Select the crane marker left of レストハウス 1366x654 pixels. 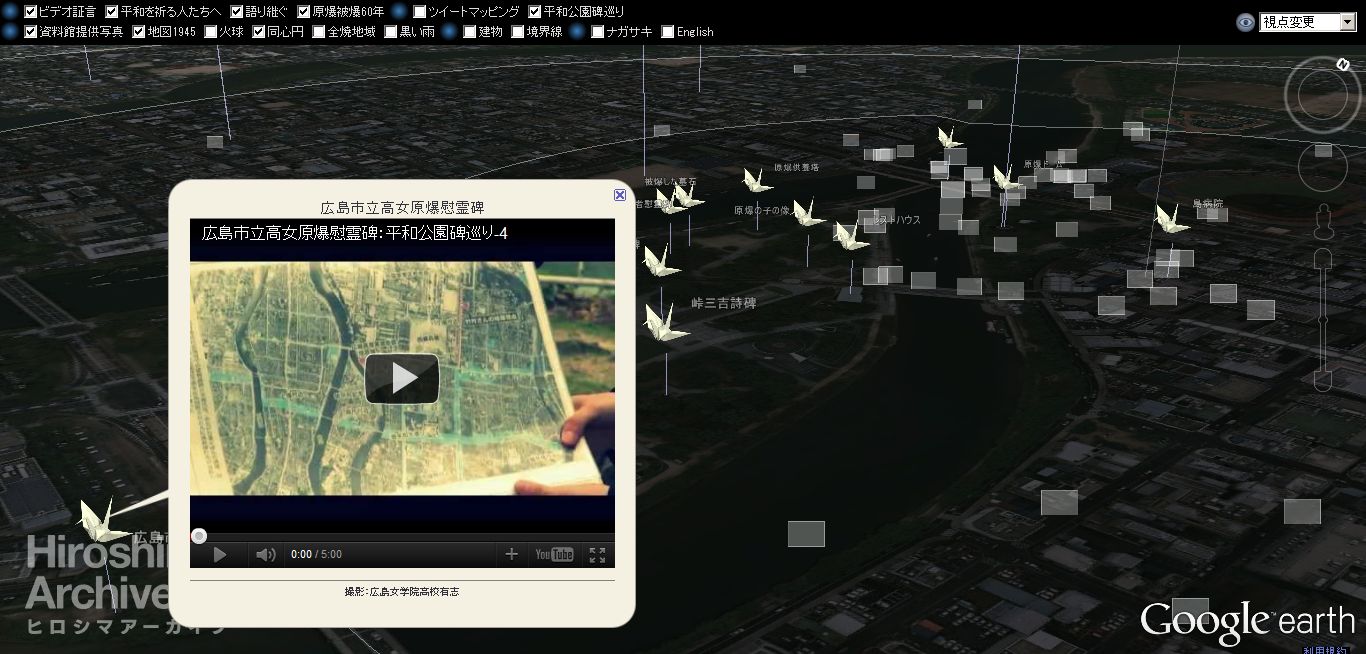coord(851,236)
